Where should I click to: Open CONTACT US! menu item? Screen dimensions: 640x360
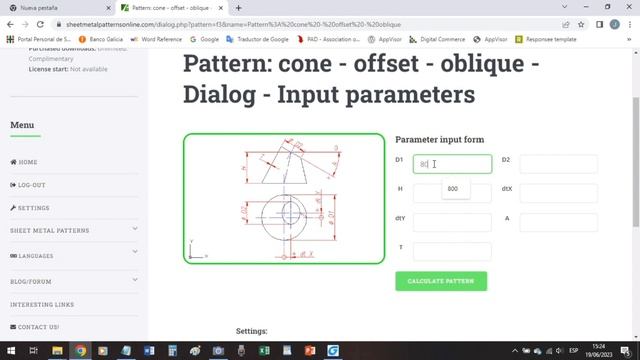tap(35, 327)
